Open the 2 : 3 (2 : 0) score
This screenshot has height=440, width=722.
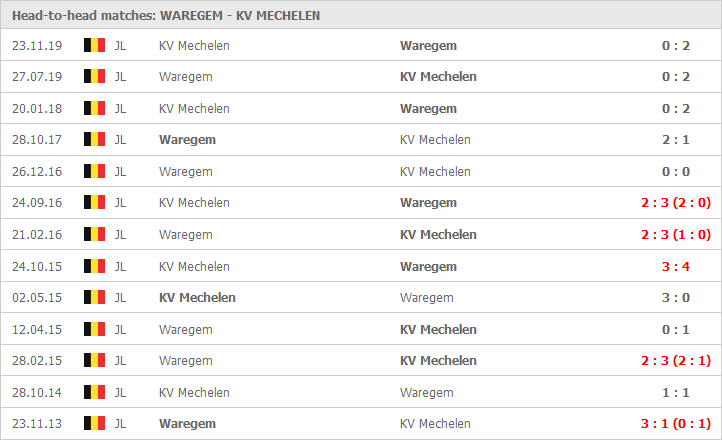(x=675, y=203)
